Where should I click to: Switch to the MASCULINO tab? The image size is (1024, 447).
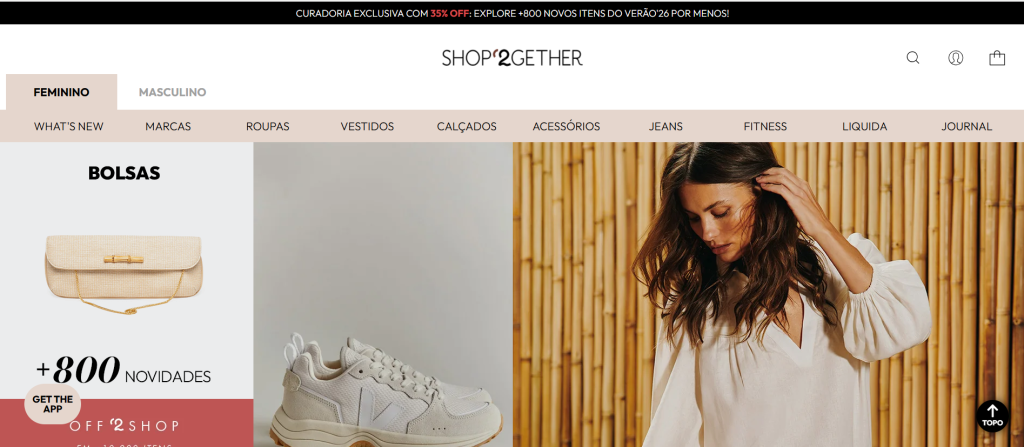(172, 92)
